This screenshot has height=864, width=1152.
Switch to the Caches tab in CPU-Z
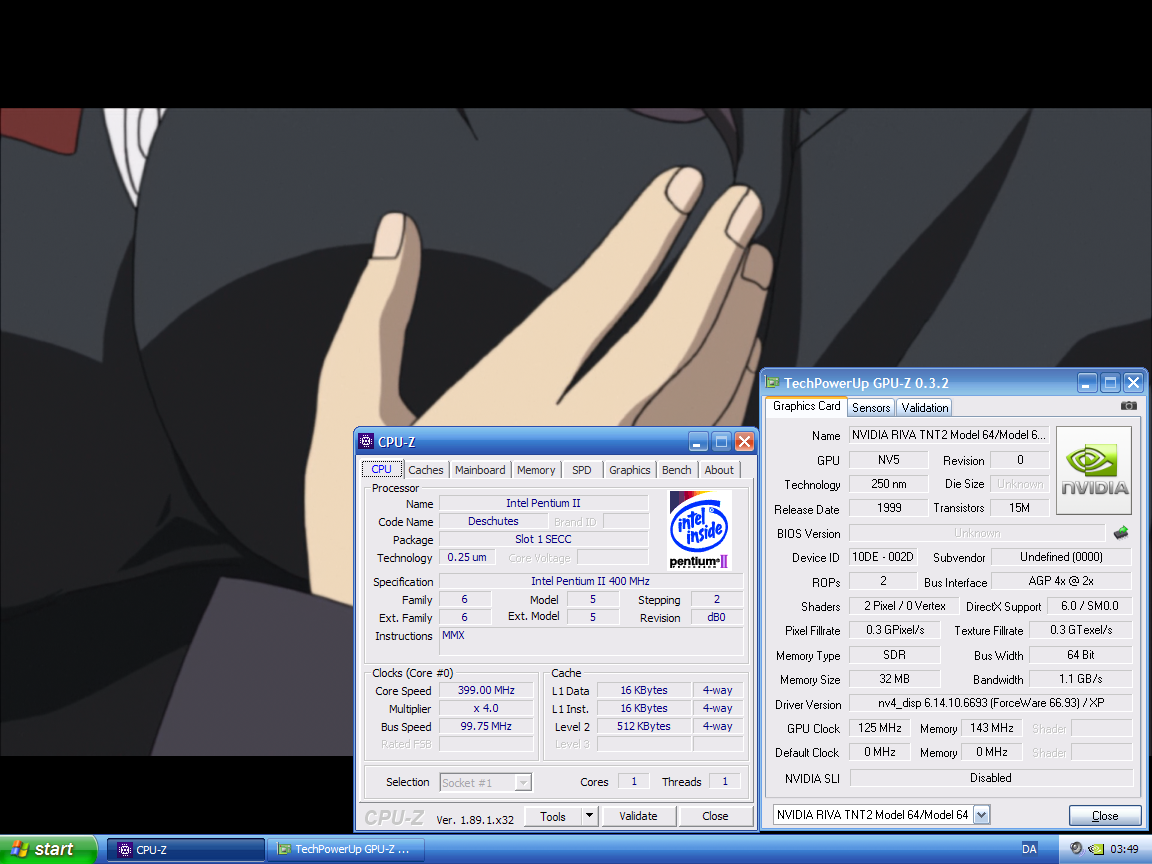pos(425,470)
